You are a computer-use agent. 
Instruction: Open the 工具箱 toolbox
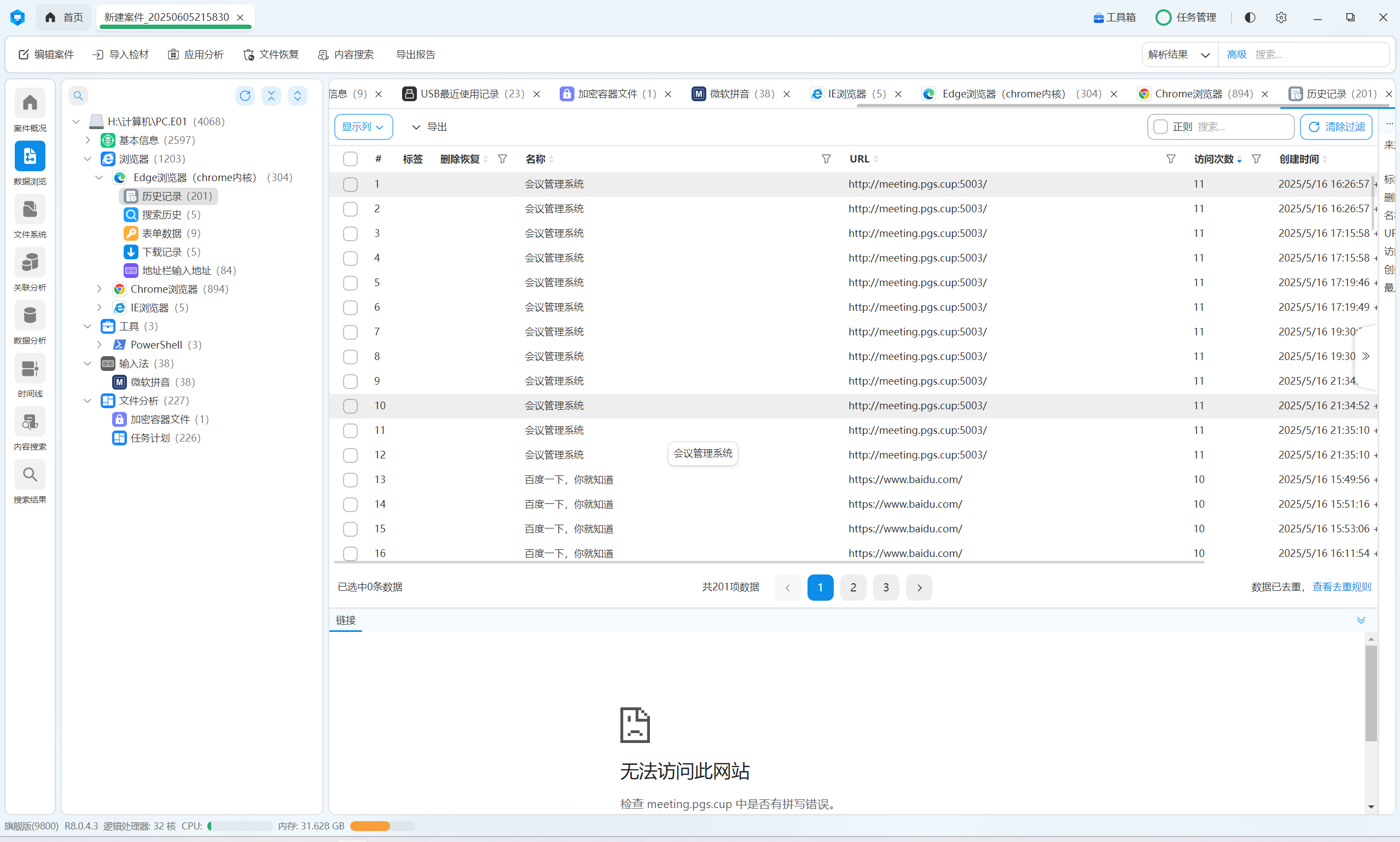(1114, 18)
